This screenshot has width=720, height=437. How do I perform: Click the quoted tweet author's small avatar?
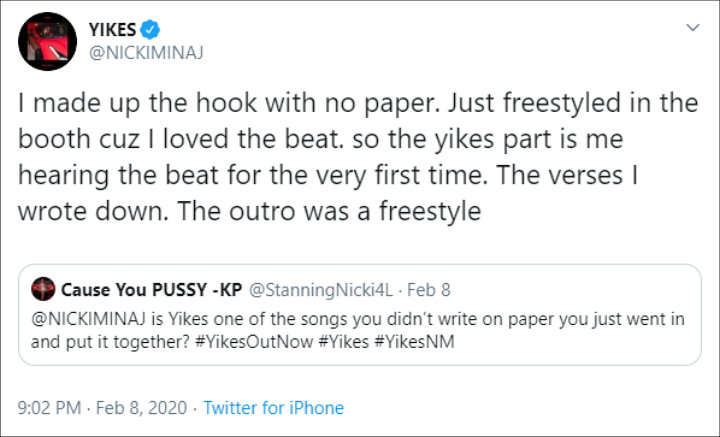point(43,289)
